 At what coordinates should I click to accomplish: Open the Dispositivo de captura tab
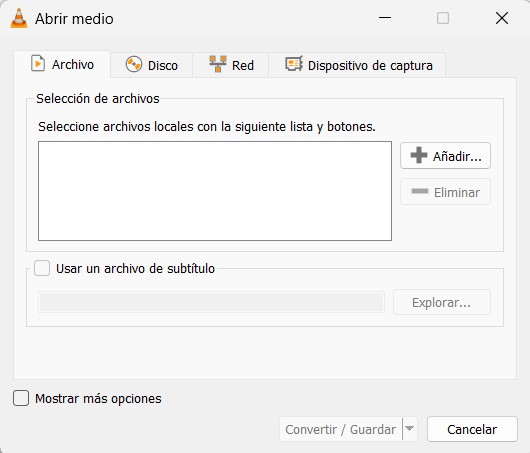357,65
